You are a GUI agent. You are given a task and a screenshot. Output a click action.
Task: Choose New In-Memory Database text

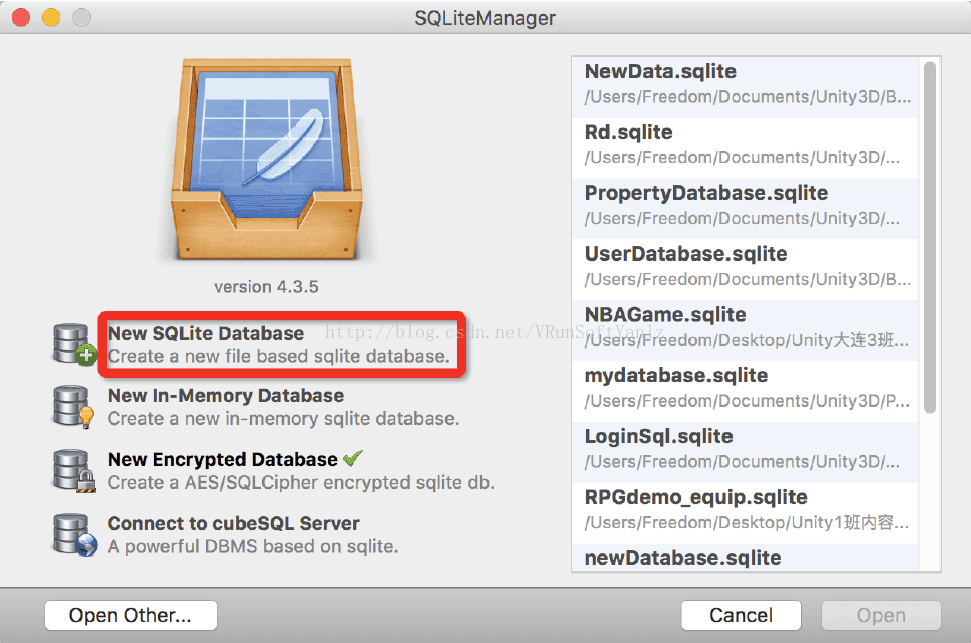pos(226,396)
